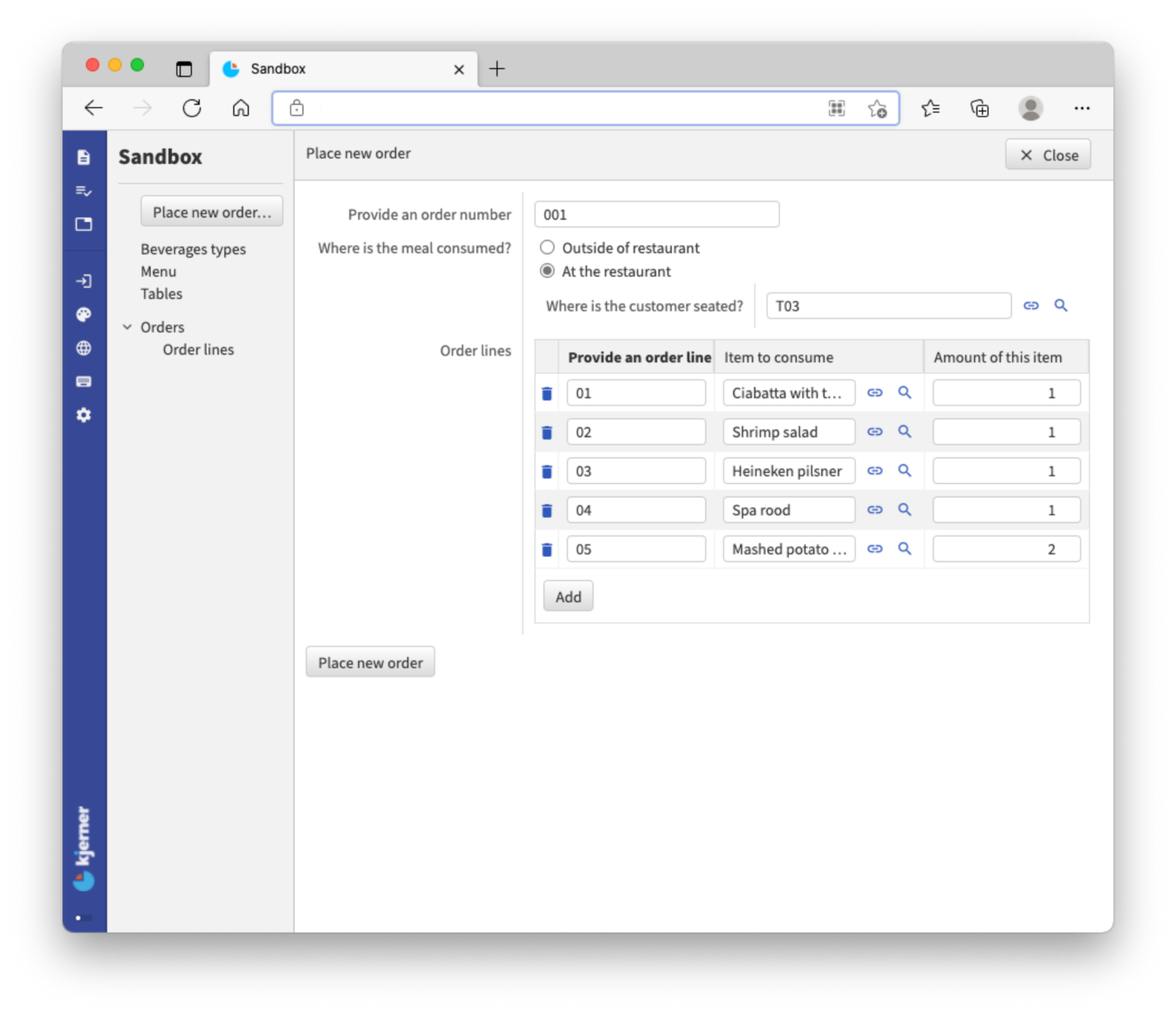Click Place new order… sidebar button

pyautogui.click(x=212, y=212)
